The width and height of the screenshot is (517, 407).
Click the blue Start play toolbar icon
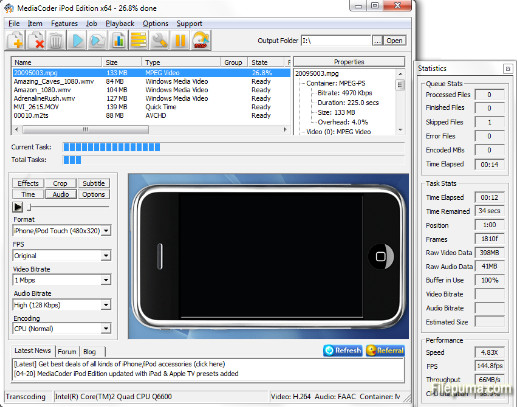[77, 40]
